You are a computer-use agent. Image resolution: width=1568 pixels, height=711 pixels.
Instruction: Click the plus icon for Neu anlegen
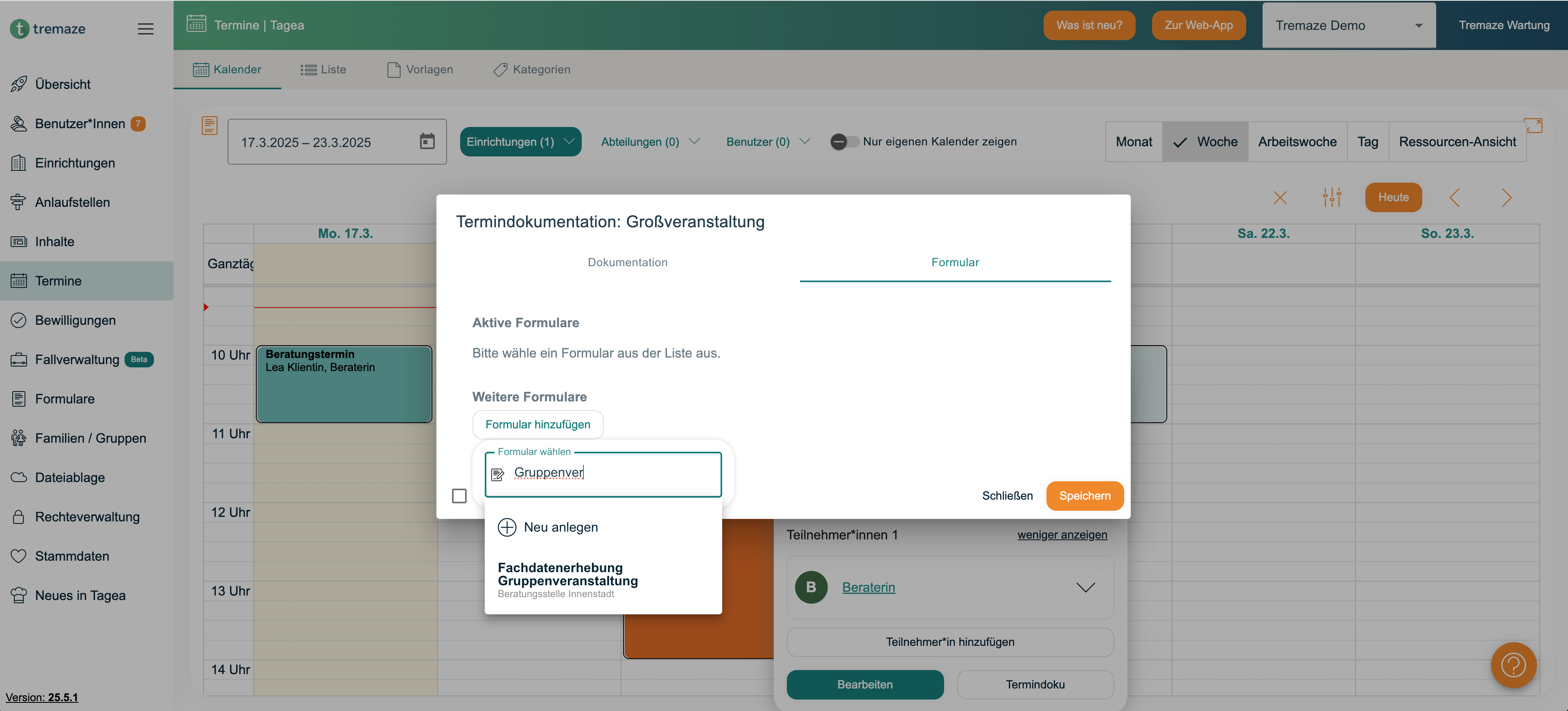pos(506,527)
